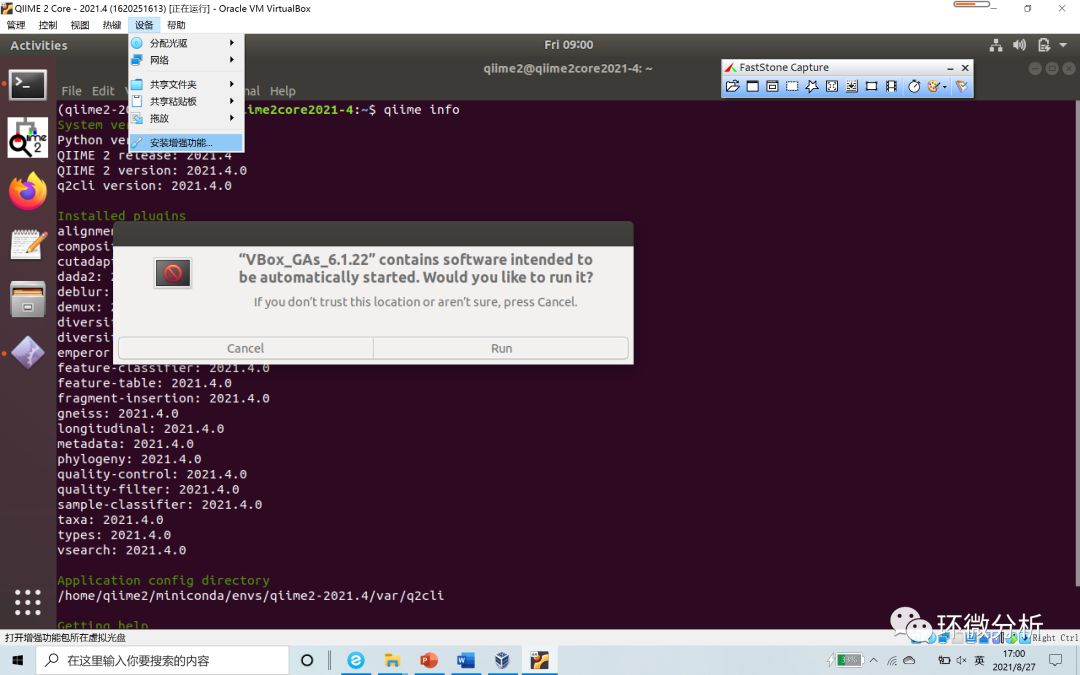Open VirtualBox 设备 menu
The height and width of the screenshot is (675, 1080).
[144, 25]
